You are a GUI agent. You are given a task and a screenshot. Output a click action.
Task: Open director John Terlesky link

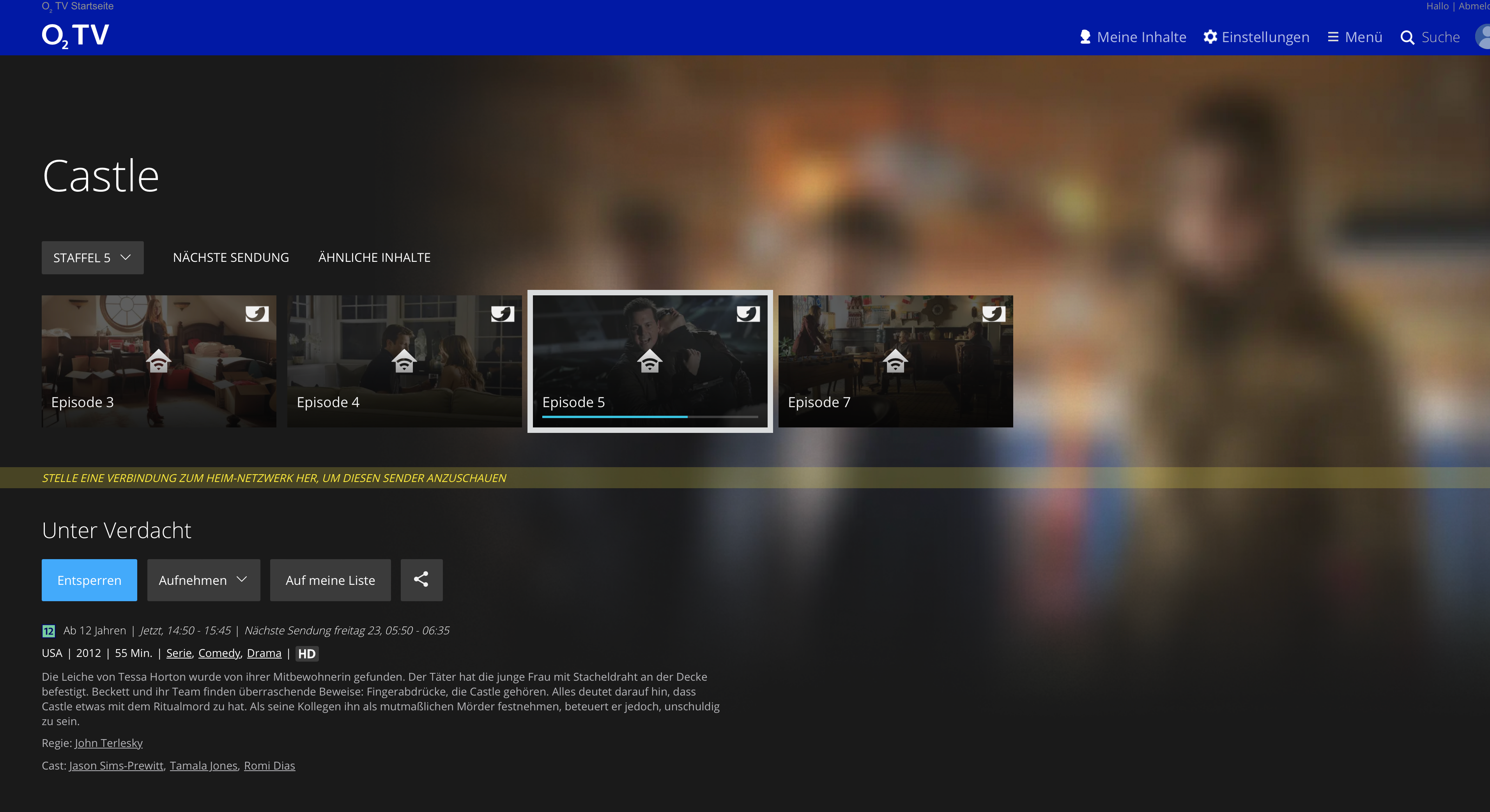pyautogui.click(x=109, y=743)
